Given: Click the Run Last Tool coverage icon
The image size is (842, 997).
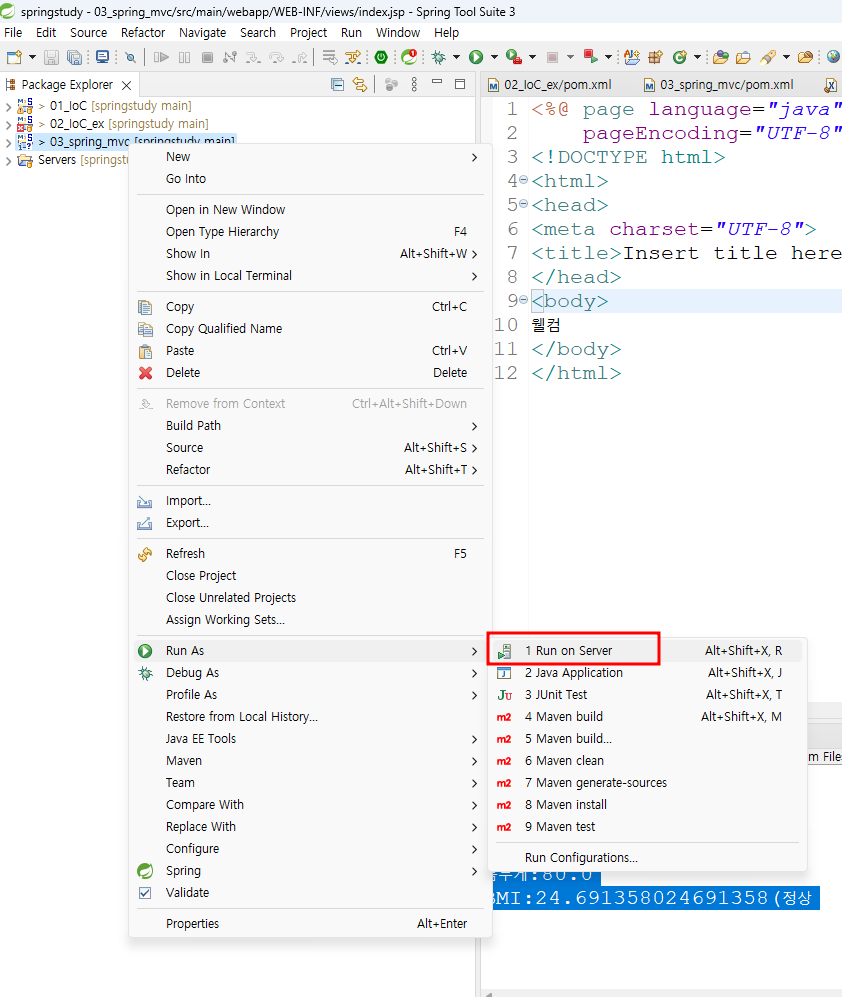Looking at the screenshot, I should tap(514, 57).
